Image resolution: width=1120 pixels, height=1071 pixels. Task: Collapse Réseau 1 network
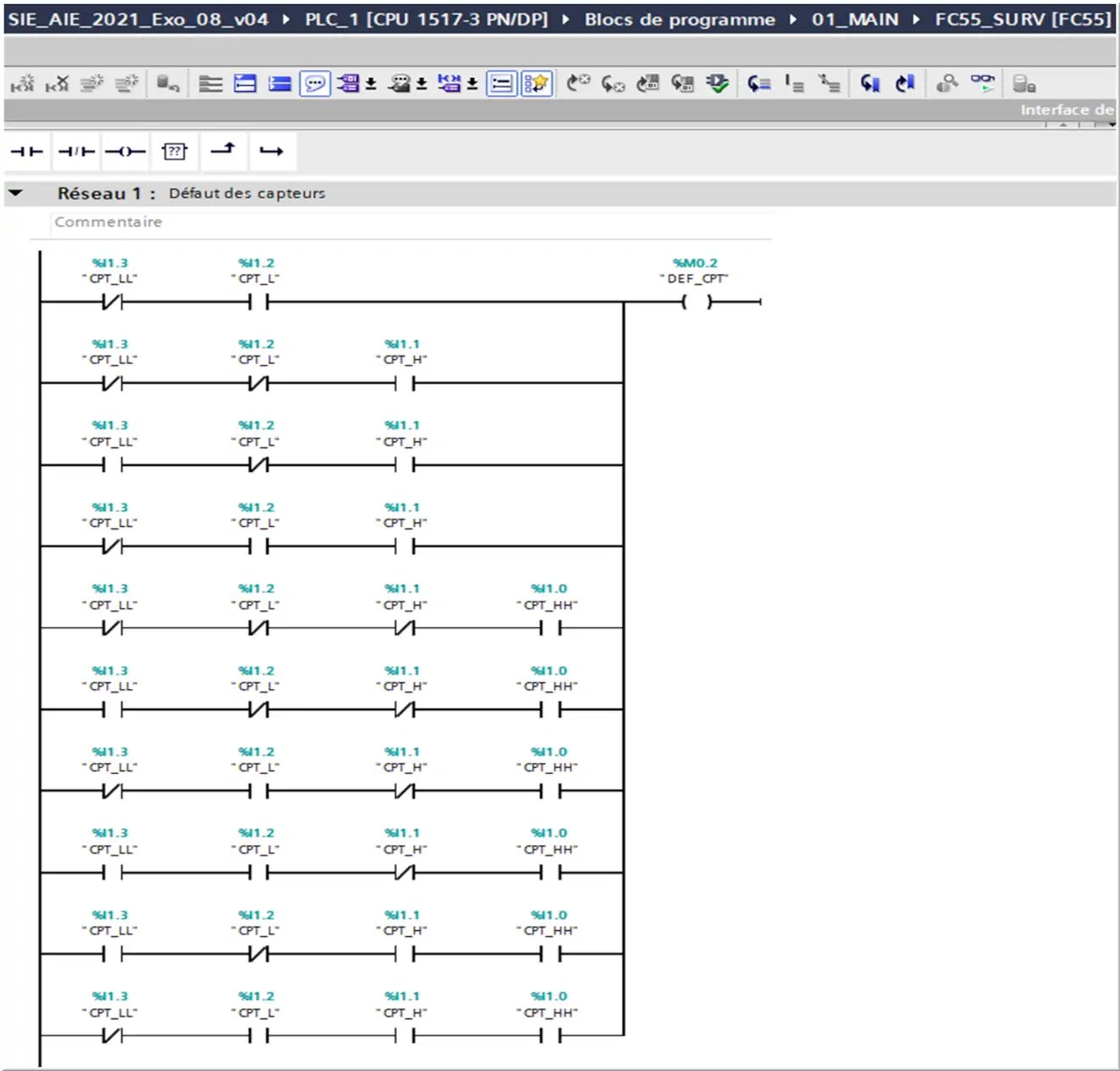[15, 193]
